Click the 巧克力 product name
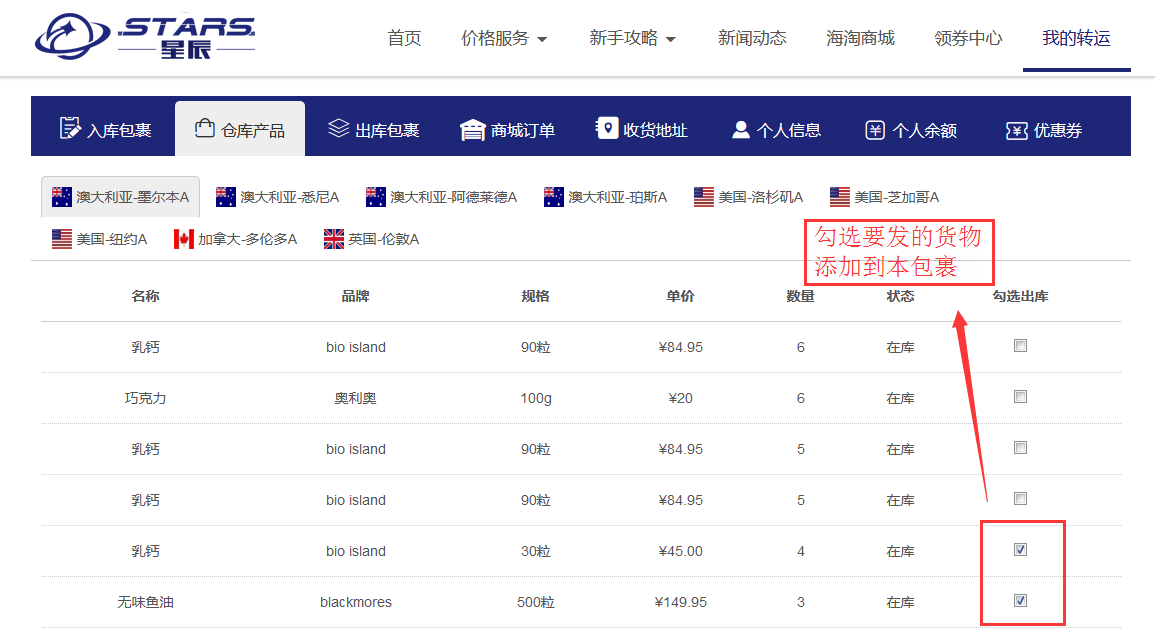Viewport: 1155px width, 636px height. (x=145, y=398)
